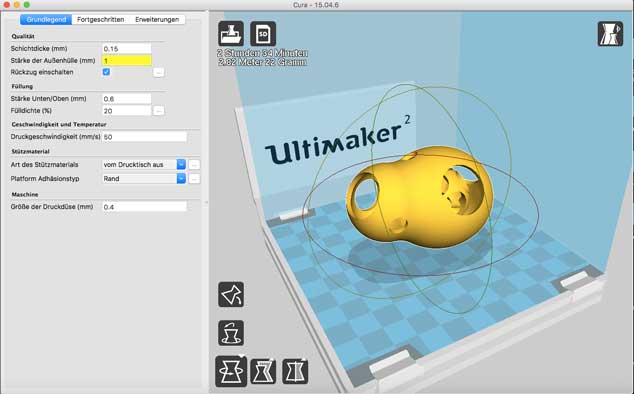Switch to the Erweiterungen tab
The height and width of the screenshot is (394, 634).
[157, 19]
